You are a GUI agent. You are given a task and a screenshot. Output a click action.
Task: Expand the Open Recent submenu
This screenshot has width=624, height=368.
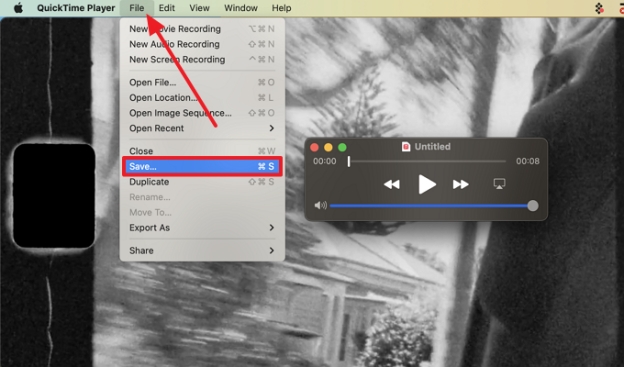pyautogui.click(x=202, y=128)
